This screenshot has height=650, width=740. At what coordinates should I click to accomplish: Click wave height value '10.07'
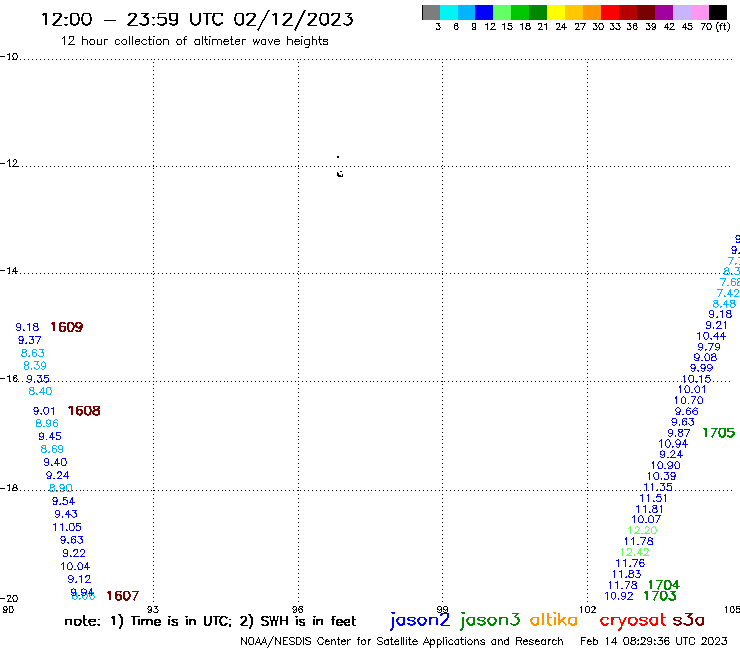[647, 520]
